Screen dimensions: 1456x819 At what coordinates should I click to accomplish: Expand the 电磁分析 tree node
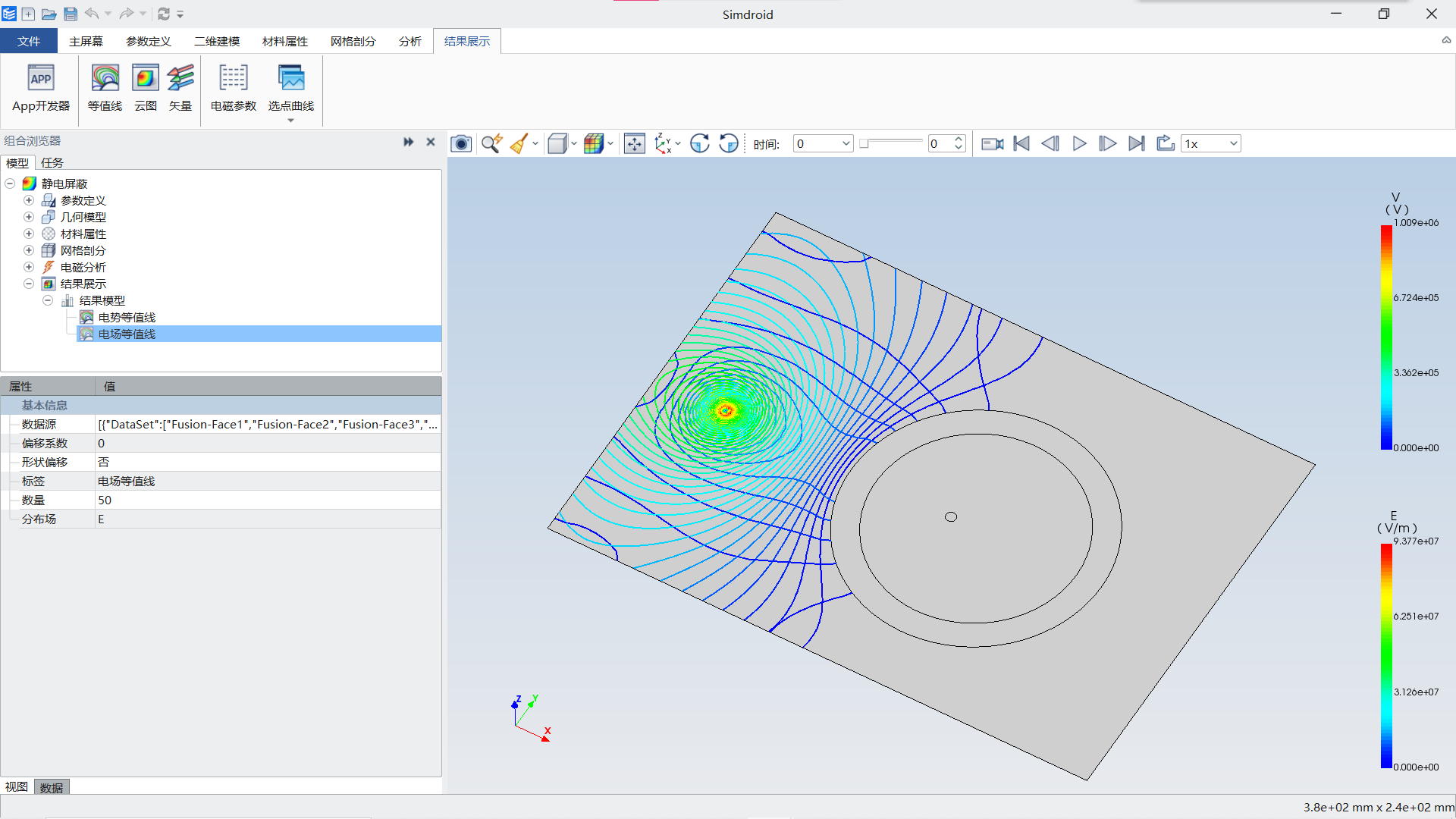29,267
